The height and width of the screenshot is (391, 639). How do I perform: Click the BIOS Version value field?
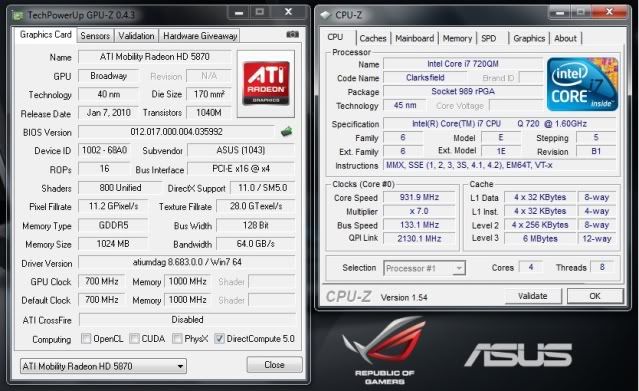coord(176,132)
